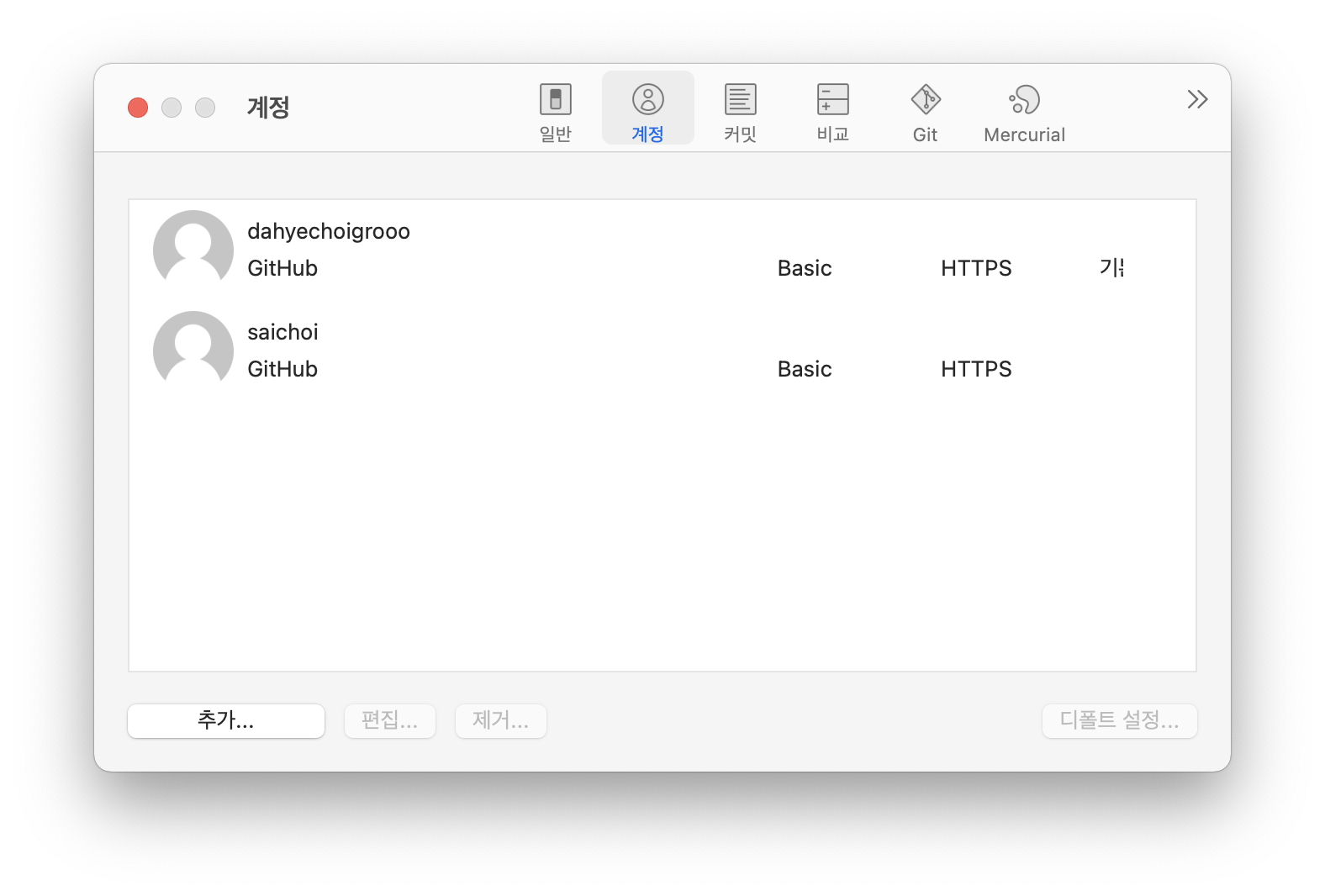Close the 계정 preferences window
1325x896 pixels.
138,108
